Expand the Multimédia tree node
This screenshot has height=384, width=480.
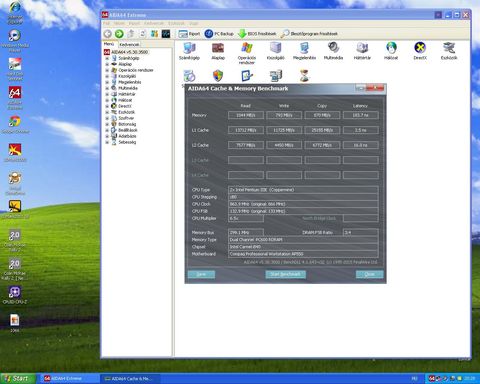(107, 88)
